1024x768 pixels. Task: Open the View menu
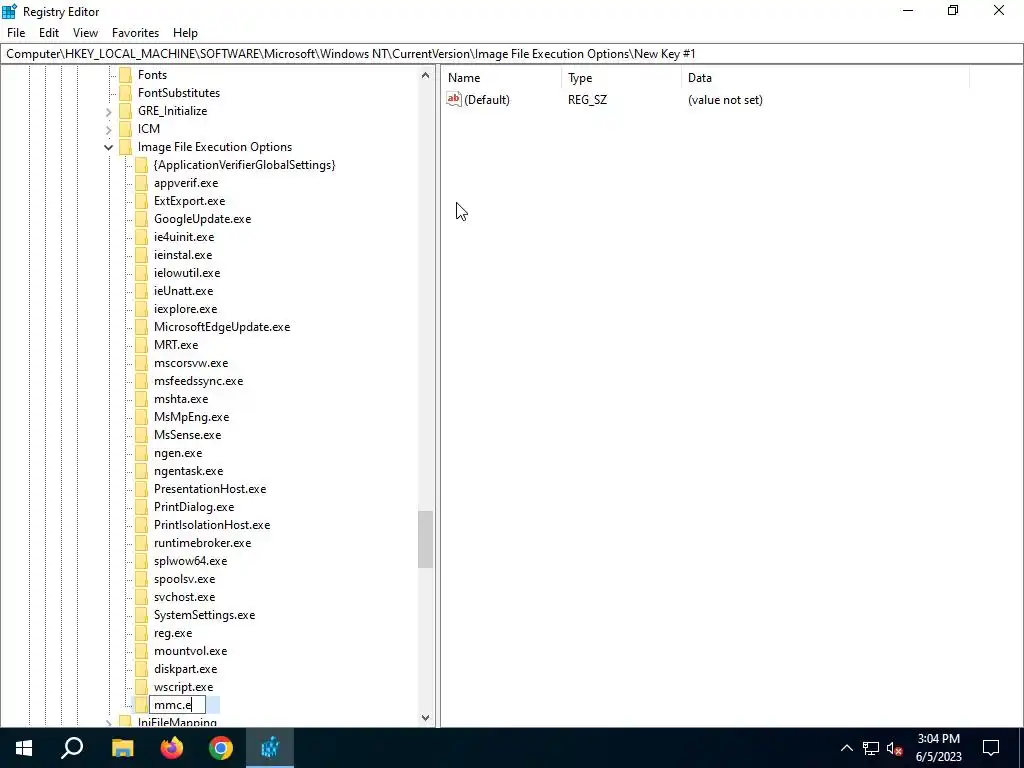pyautogui.click(x=85, y=33)
